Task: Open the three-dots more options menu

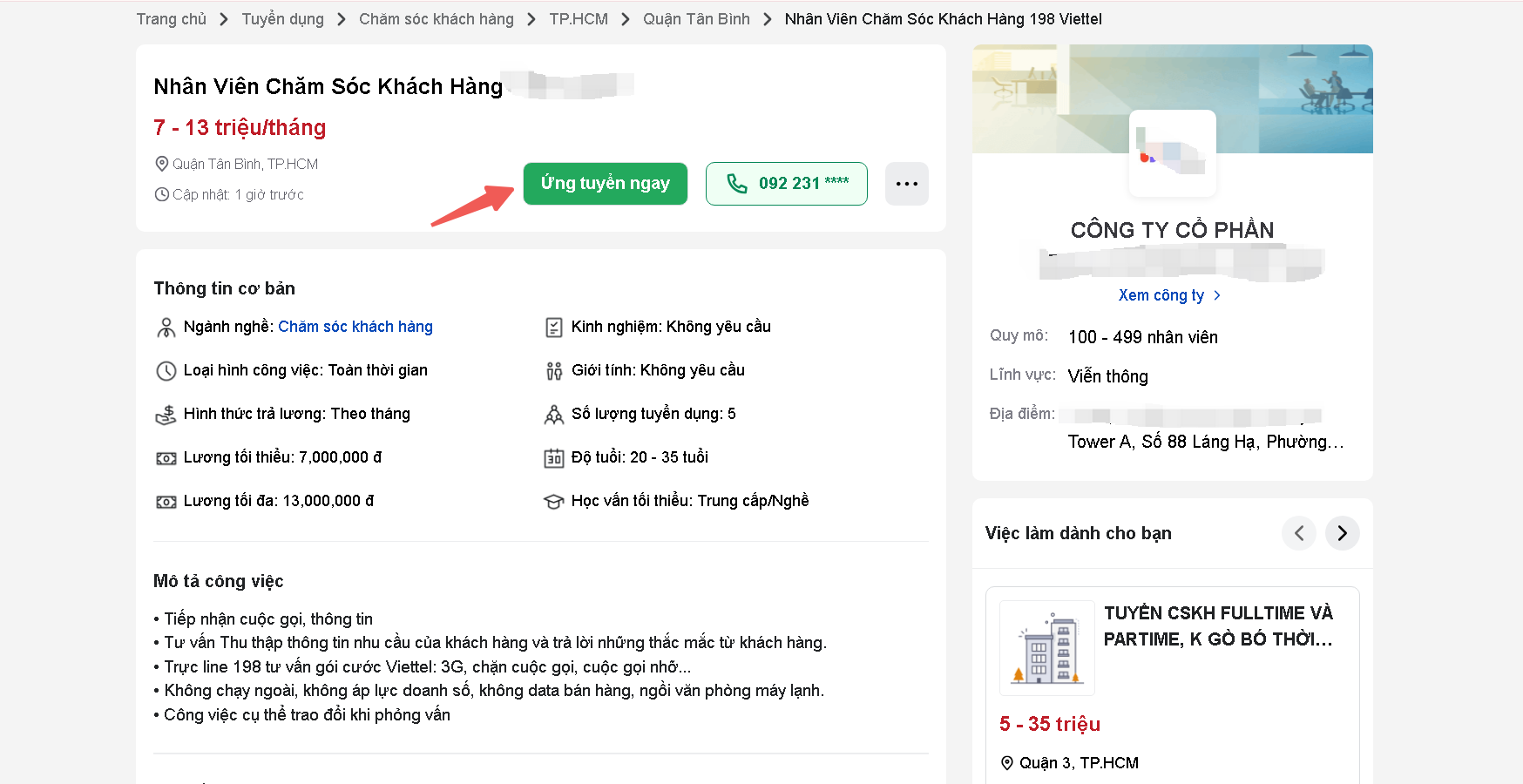Action: [906, 184]
